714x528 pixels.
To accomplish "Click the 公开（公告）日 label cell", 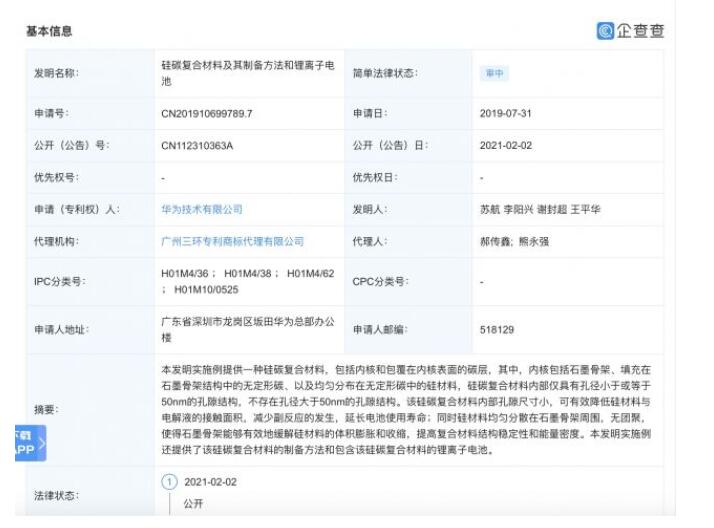I will 408,146.
